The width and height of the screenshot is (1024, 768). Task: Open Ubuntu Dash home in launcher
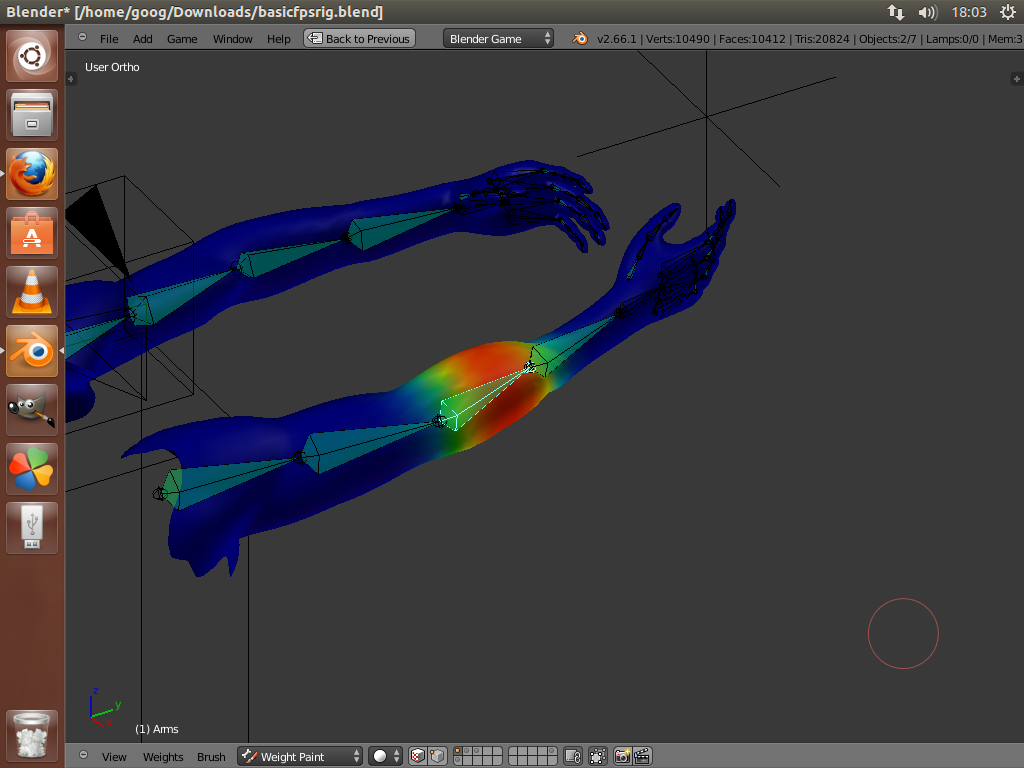pyautogui.click(x=32, y=56)
